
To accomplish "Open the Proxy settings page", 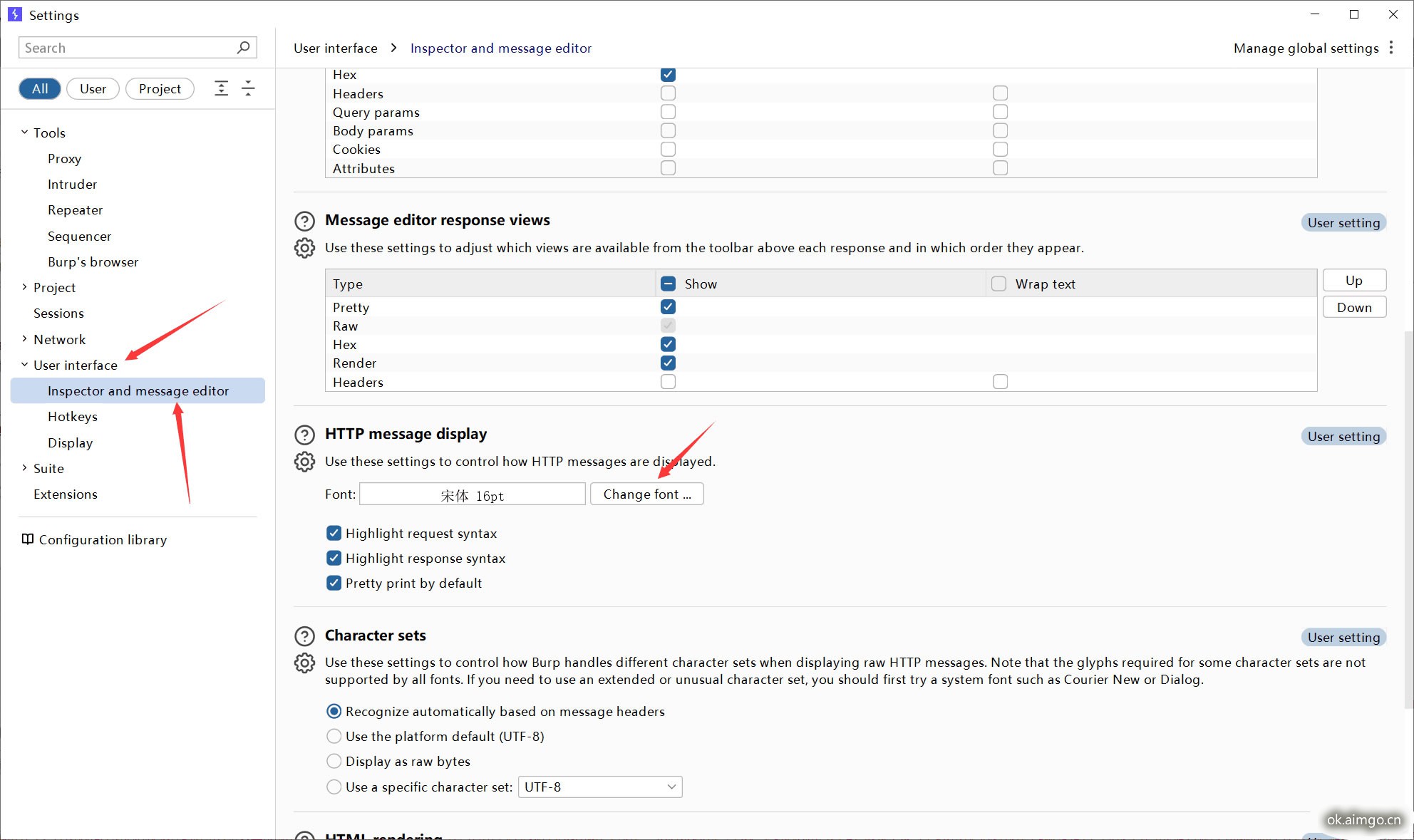I will coord(64,158).
